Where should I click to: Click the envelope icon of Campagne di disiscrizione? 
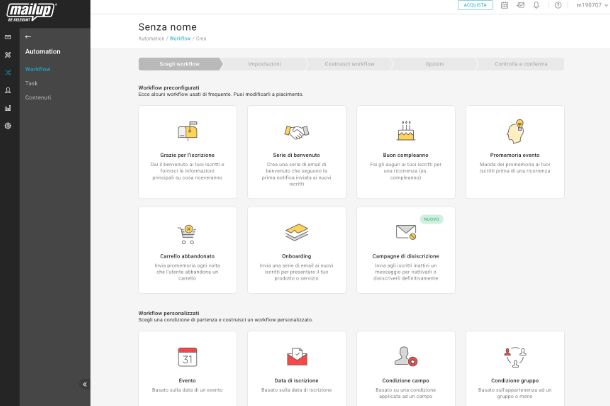pos(406,232)
